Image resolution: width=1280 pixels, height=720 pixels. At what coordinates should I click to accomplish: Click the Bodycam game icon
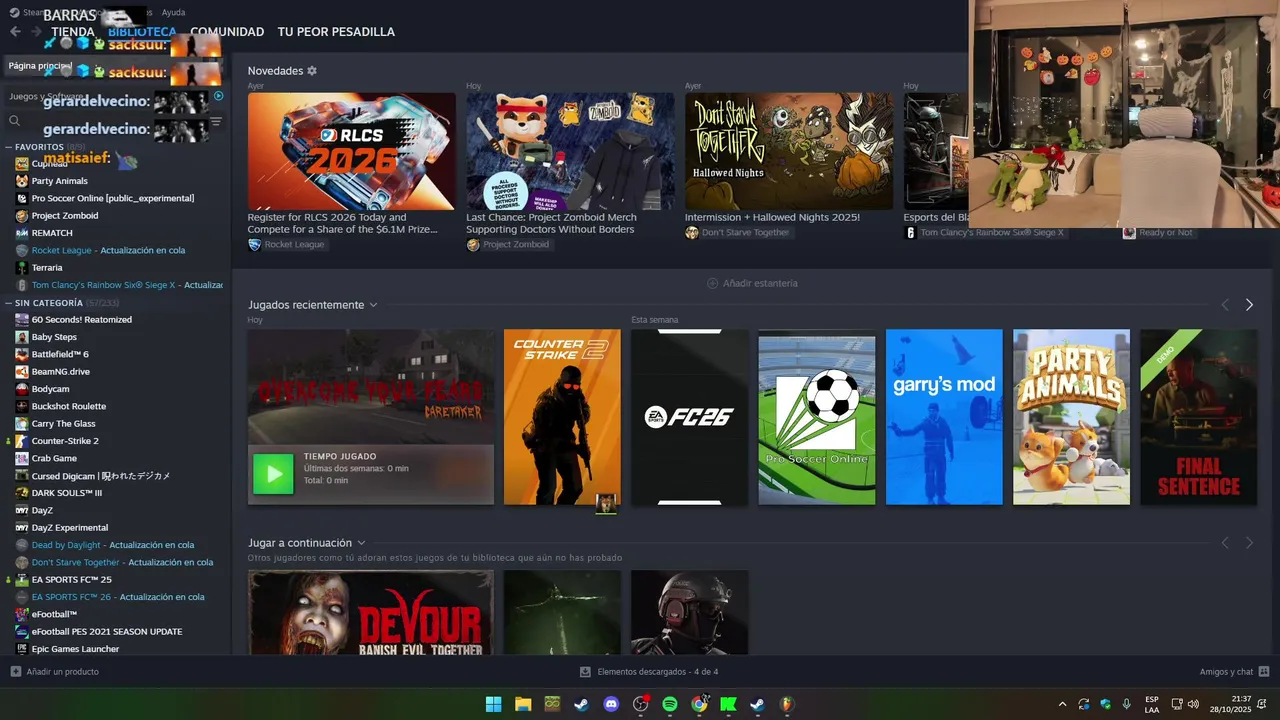pyautogui.click(x=22, y=389)
